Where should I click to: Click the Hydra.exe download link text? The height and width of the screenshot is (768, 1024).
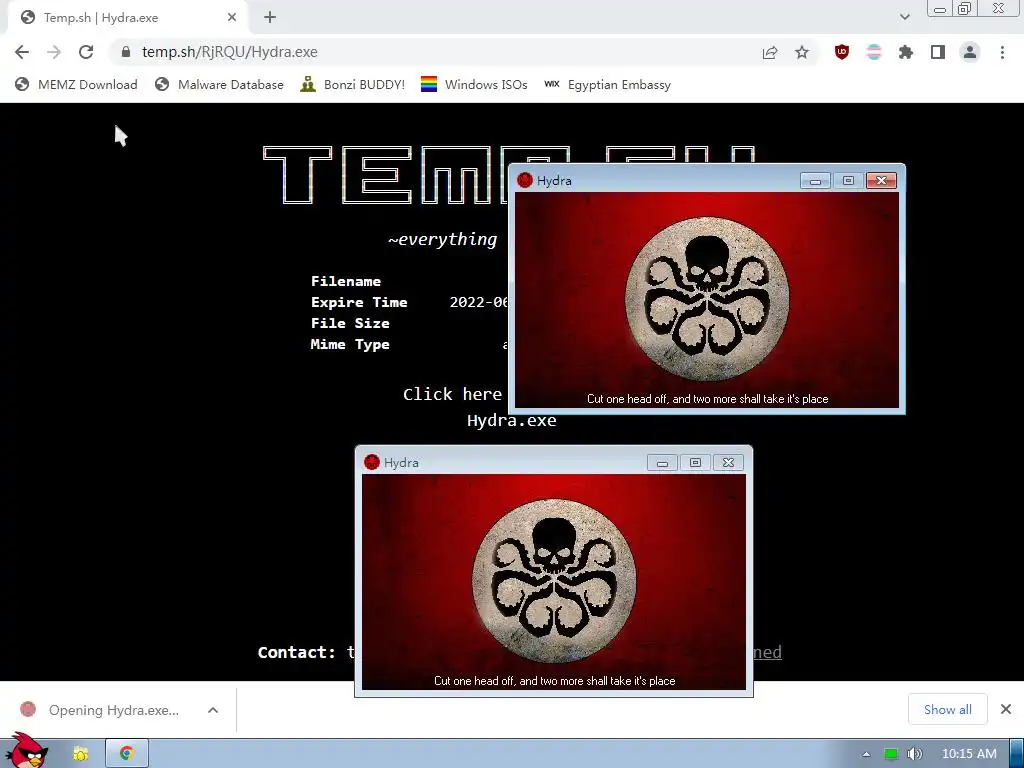[x=511, y=421]
